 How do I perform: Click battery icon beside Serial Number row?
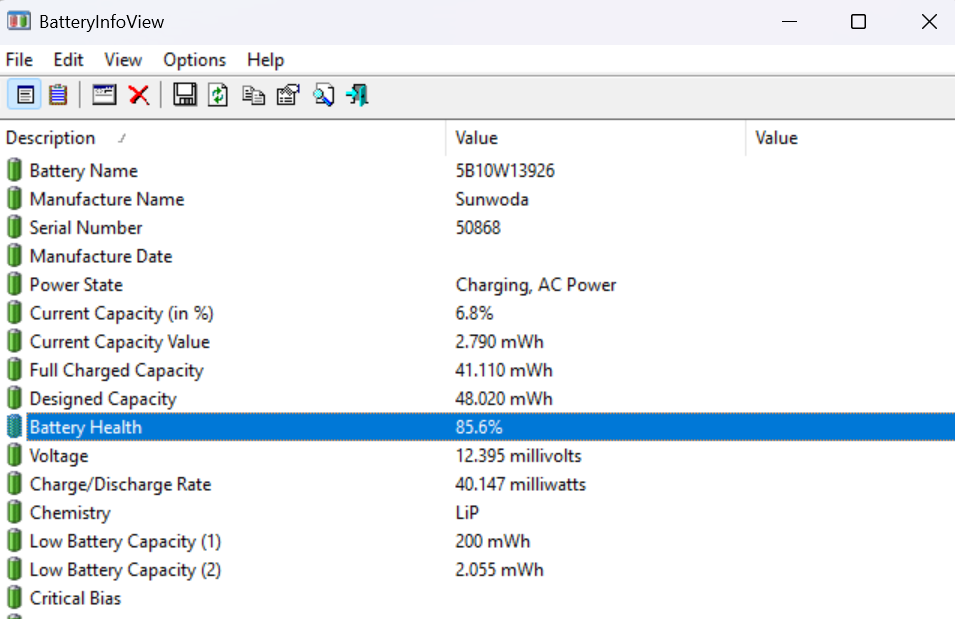tap(14, 227)
